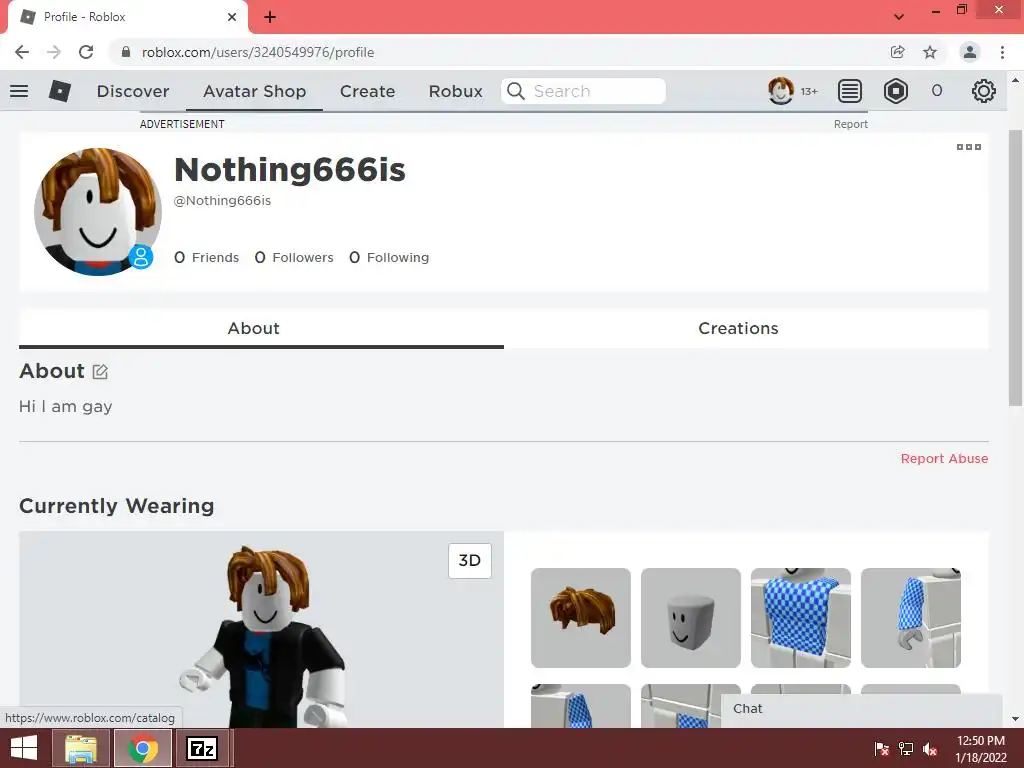This screenshot has width=1024, height=768.
Task: Open the gray smiling head item thumbnail
Action: (690, 618)
